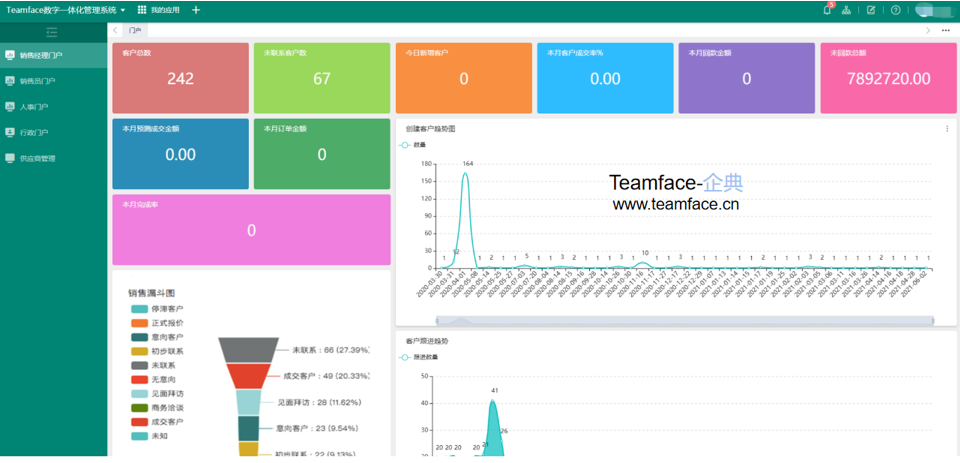
Task: Open the help question-mark icon
Action: coord(896,10)
